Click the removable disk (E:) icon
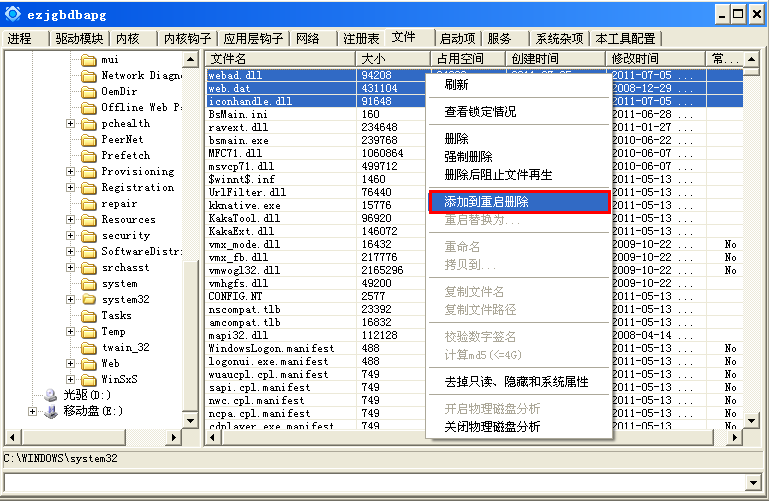This screenshot has height=501, width=769. click(x=51, y=411)
